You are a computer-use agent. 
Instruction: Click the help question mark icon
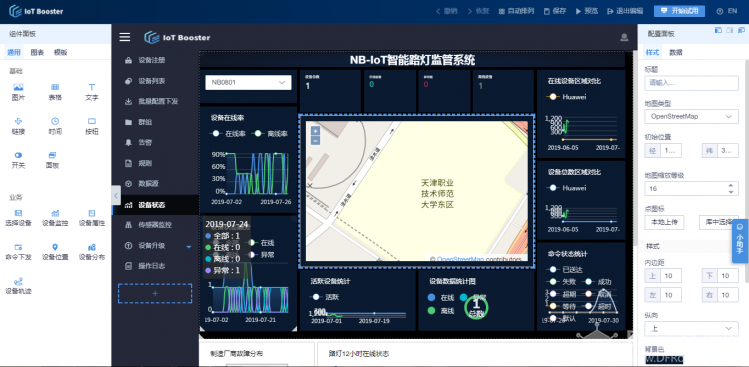(720, 11)
